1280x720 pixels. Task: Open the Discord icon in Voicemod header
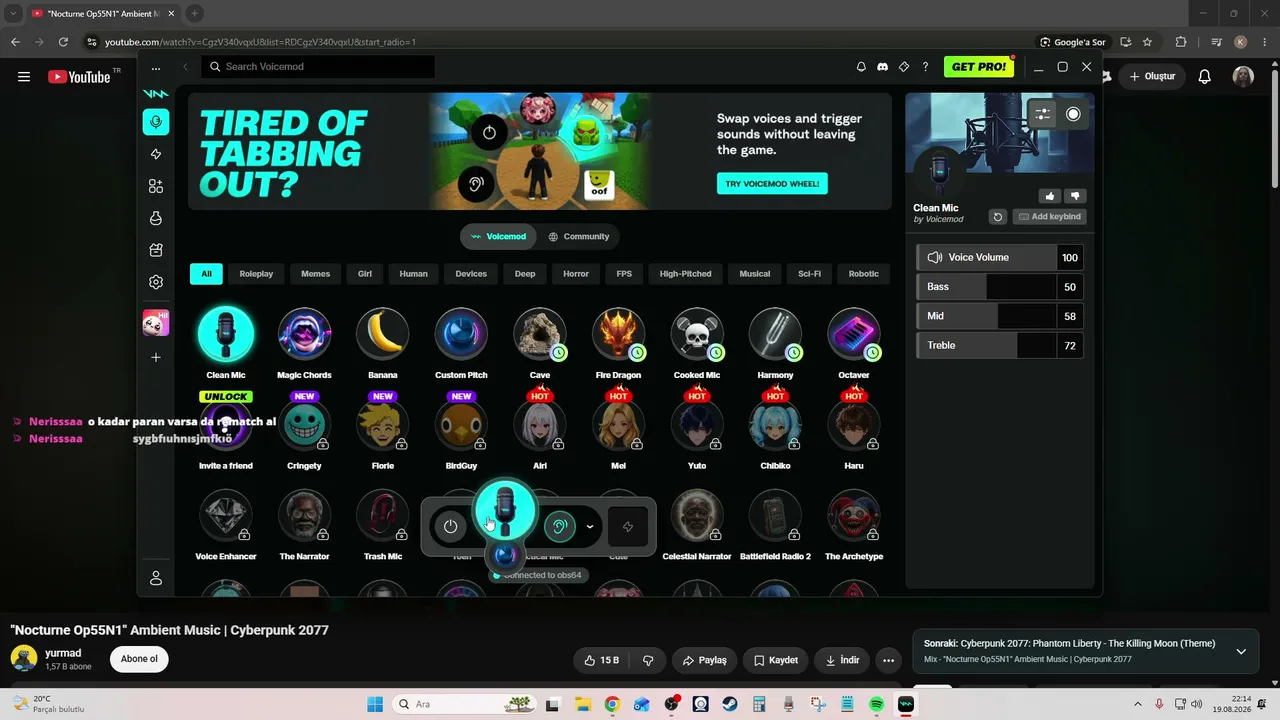882,67
